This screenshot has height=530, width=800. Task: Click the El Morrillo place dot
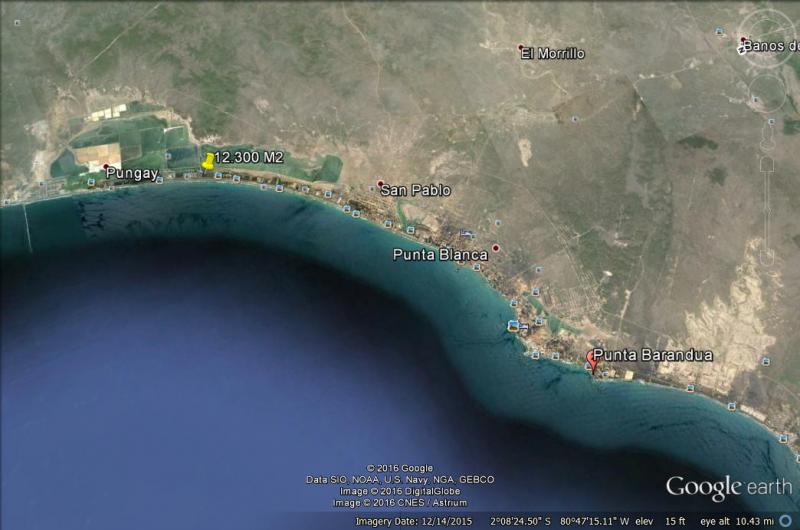pyautogui.click(x=521, y=47)
